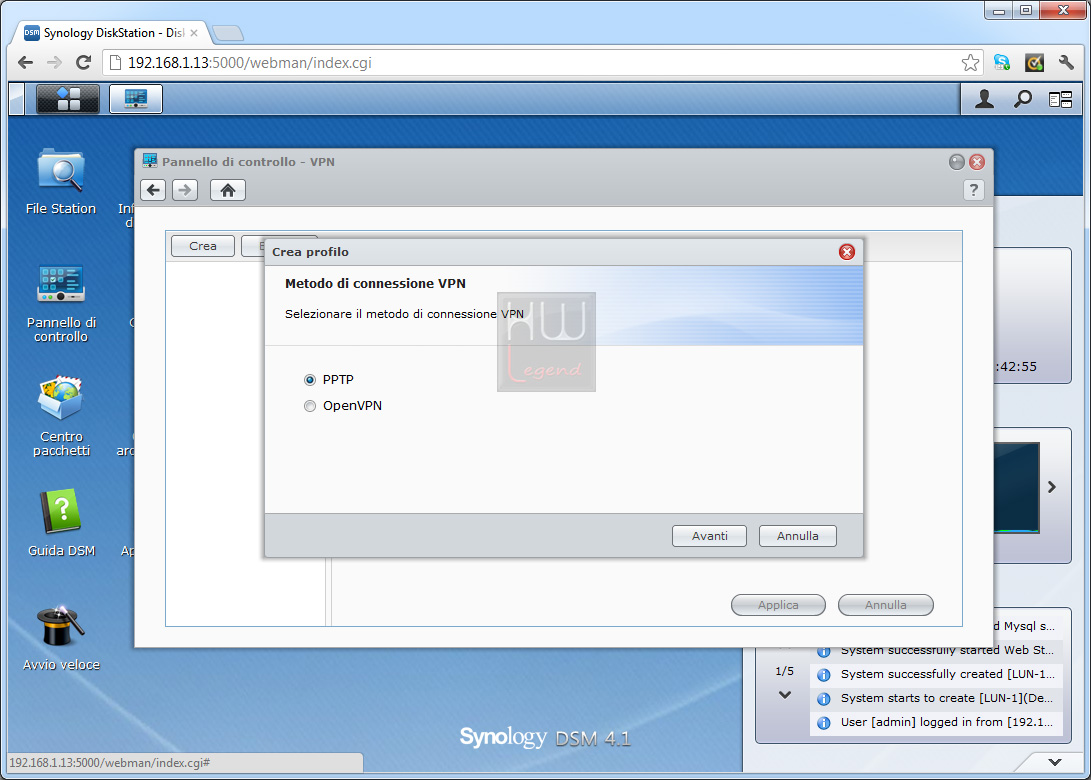Open Control Panel help question mark
This screenshot has width=1091, height=780.
pos(973,190)
